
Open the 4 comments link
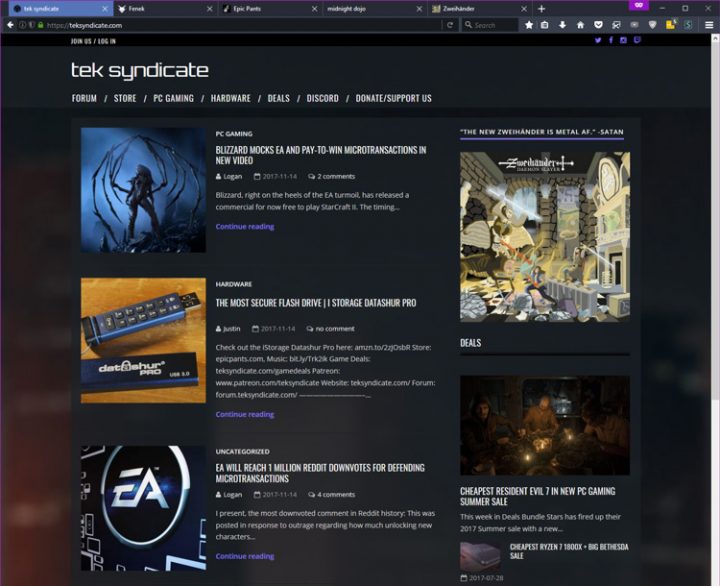[x=332, y=495]
